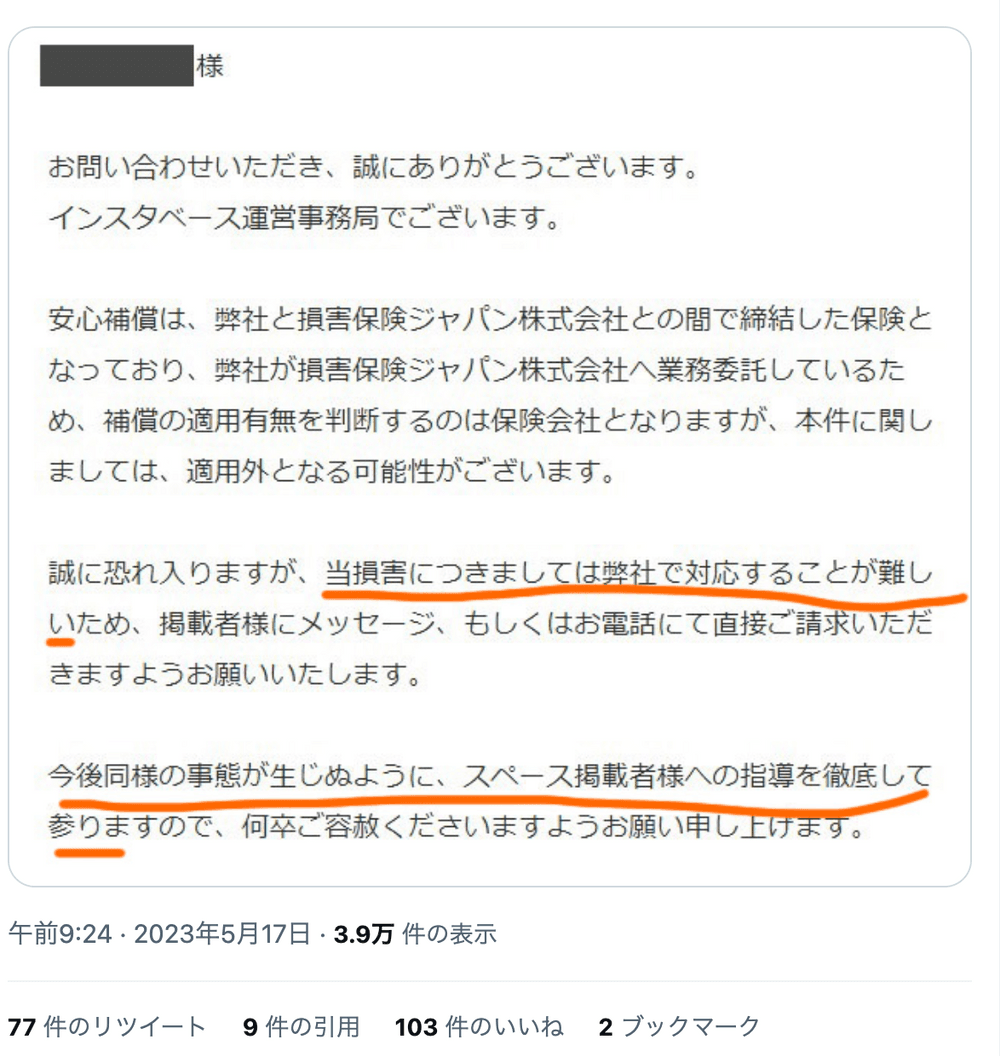Open the 77 件のリツイート list
Image resolution: width=1000 pixels, height=1056 pixels.
[106, 1026]
